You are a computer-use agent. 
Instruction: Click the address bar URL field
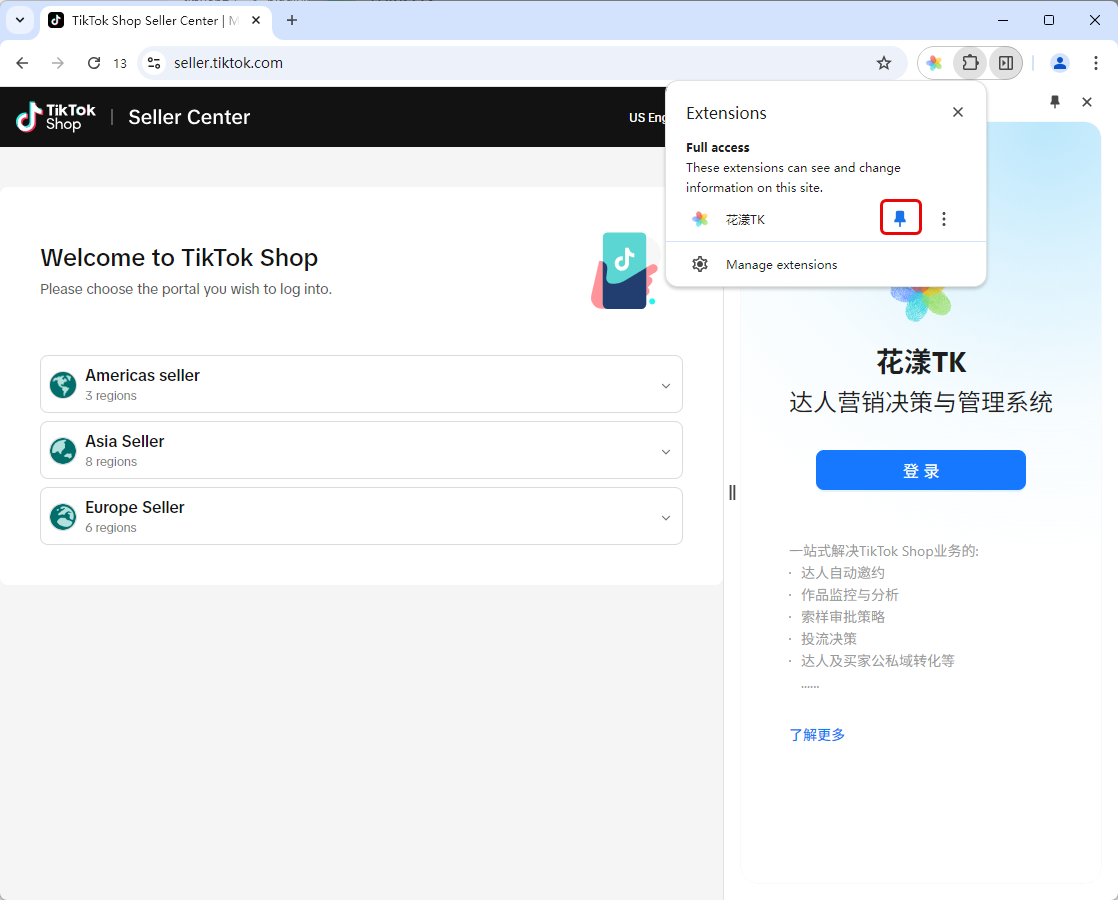coord(500,63)
